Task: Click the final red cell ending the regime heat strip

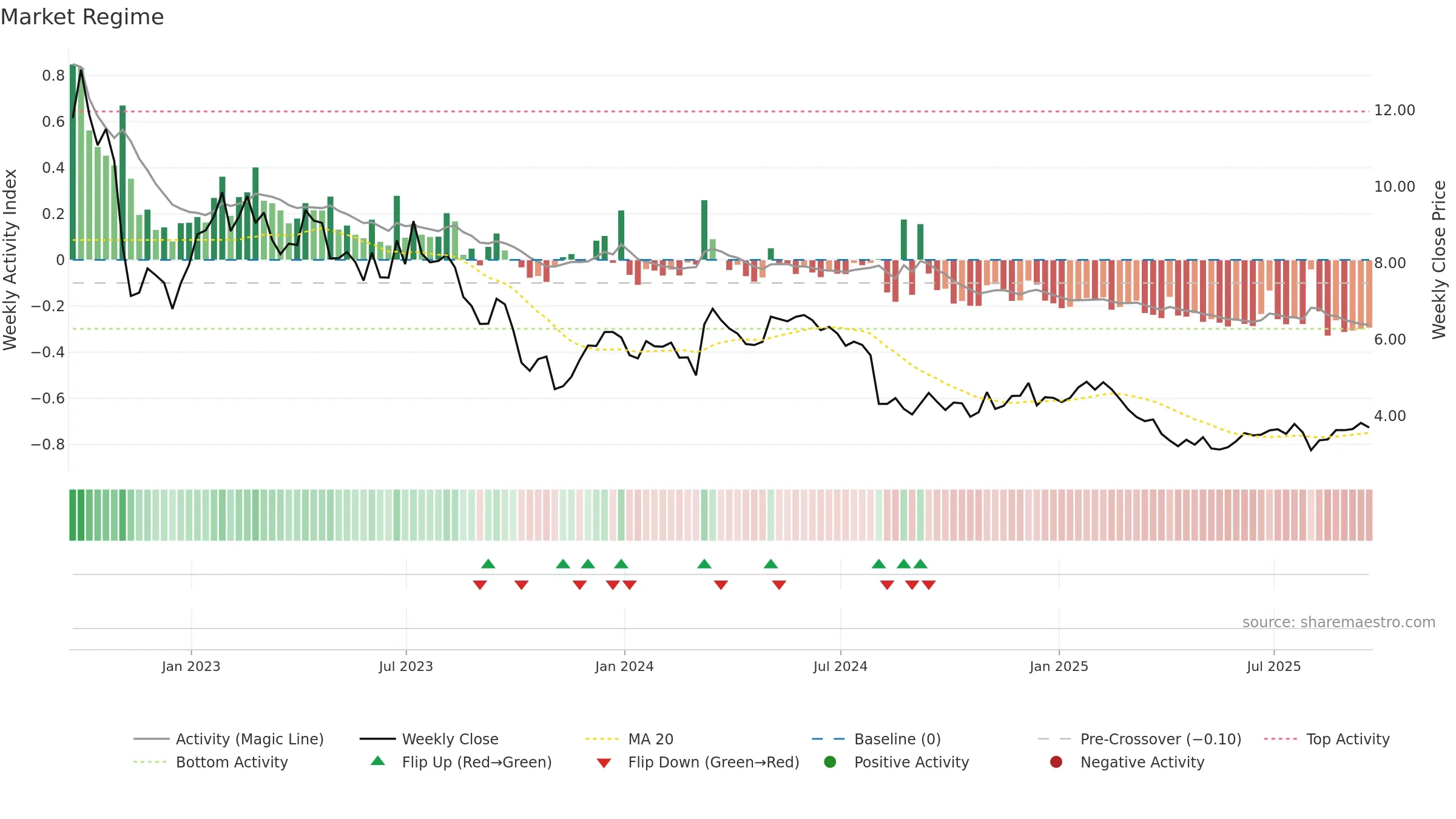Action: point(1369,515)
